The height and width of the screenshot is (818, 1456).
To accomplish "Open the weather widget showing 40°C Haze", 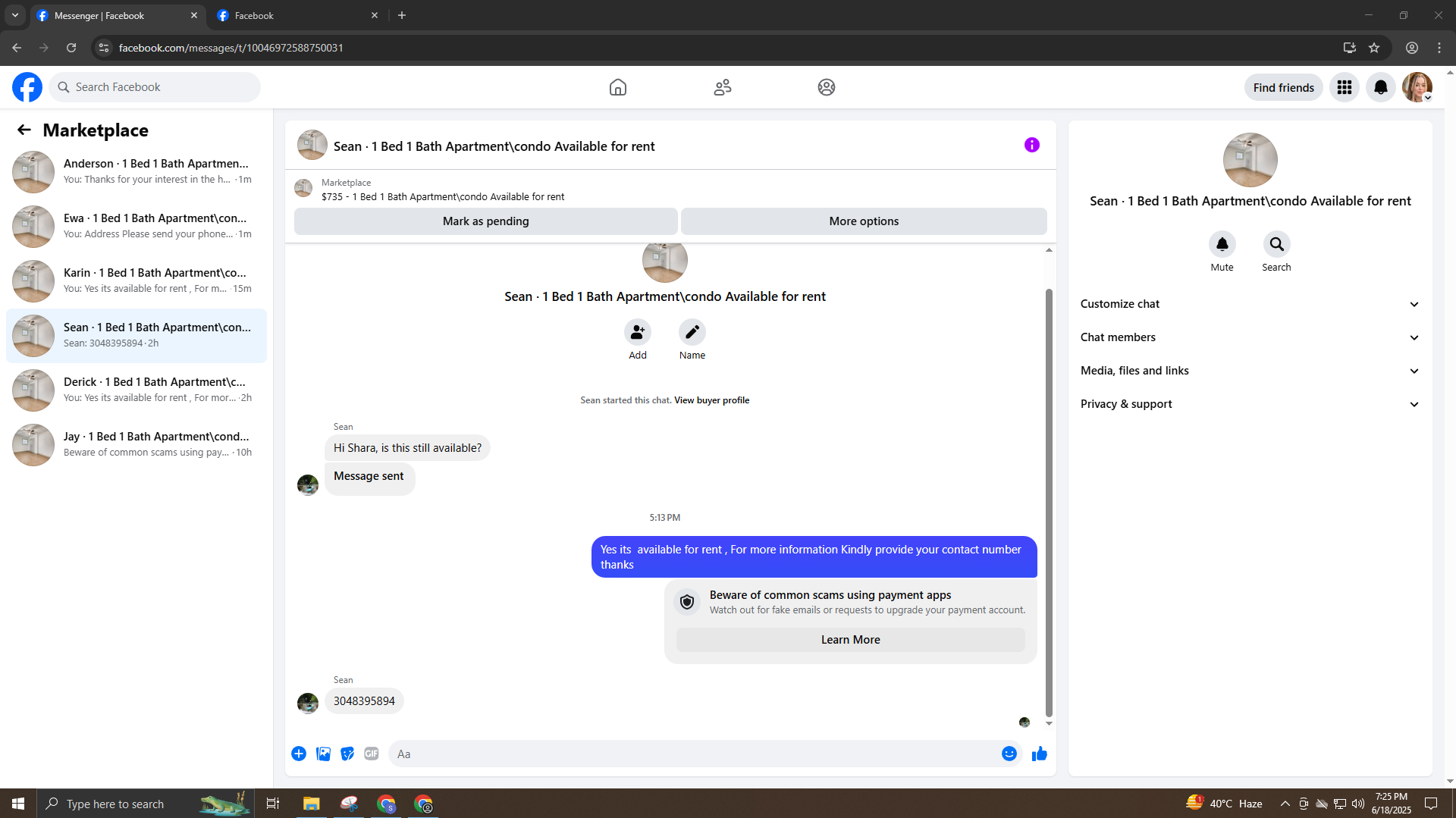I will coord(1225,804).
